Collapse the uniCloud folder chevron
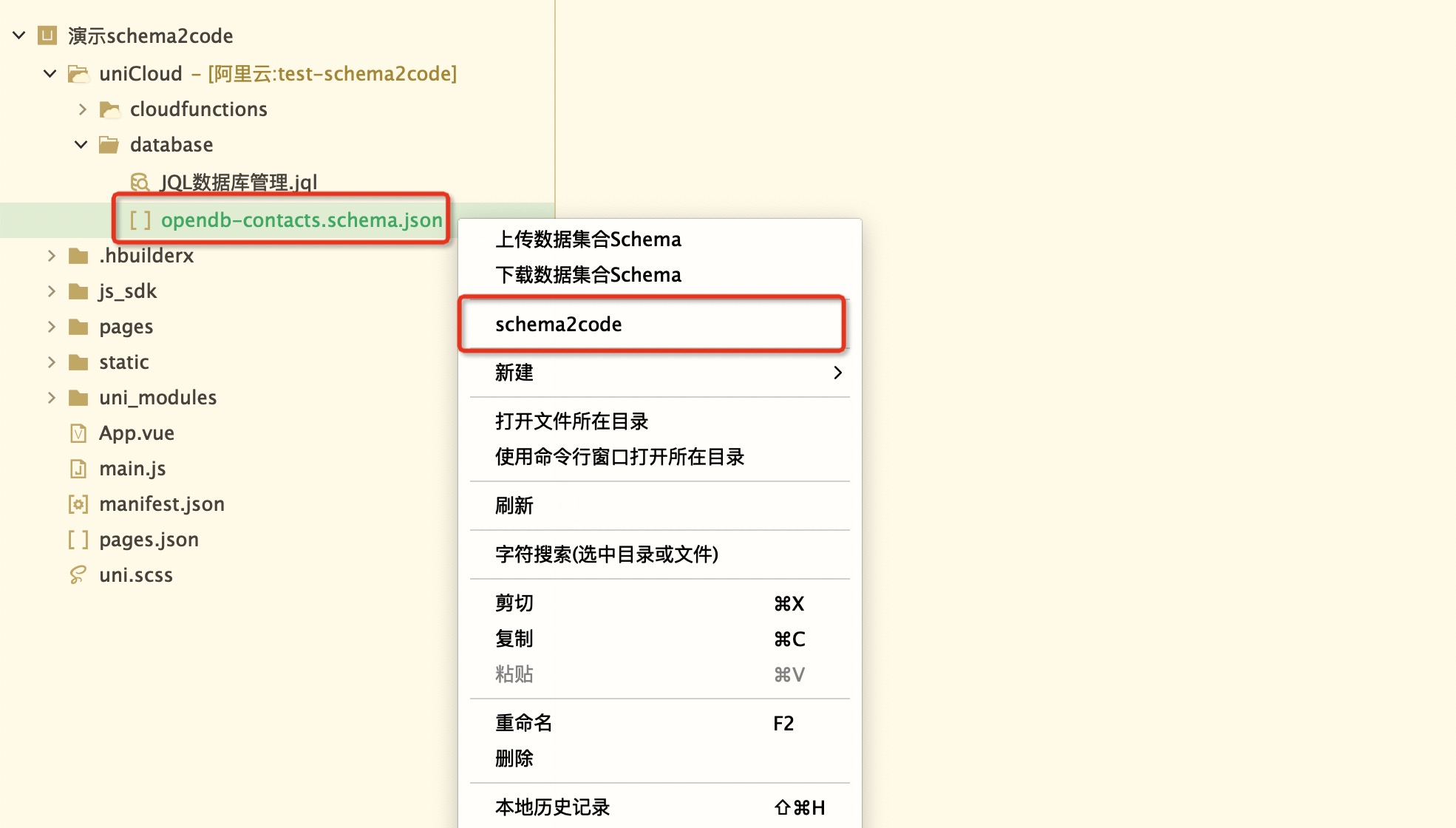This screenshot has height=828, width=1456. pyautogui.click(x=50, y=74)
